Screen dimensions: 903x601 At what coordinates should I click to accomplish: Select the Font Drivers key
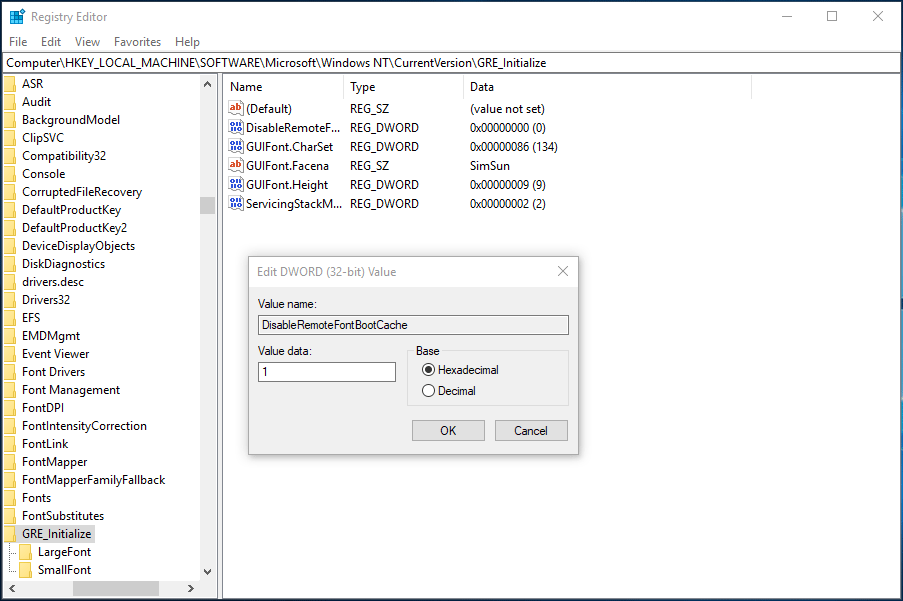[53, 372]
